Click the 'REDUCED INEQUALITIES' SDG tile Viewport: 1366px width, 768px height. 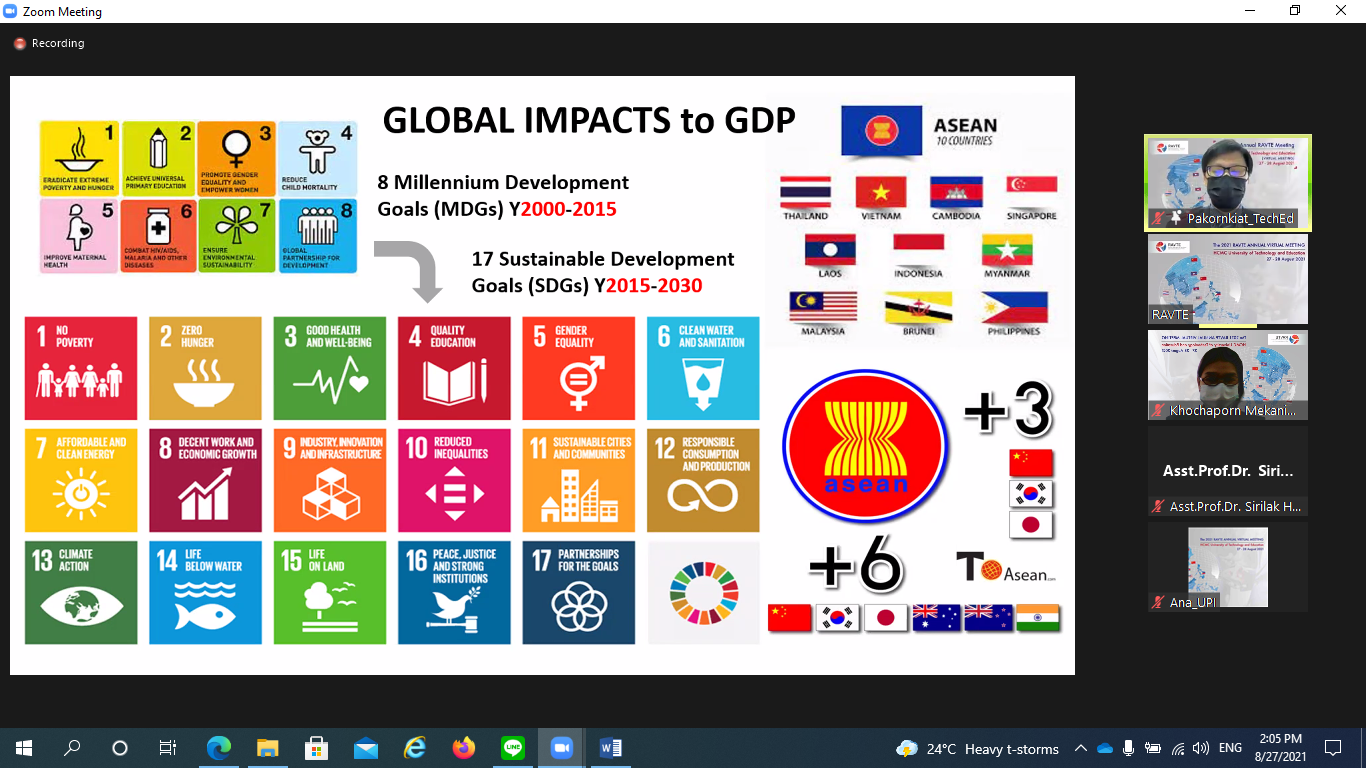point(454,480)
